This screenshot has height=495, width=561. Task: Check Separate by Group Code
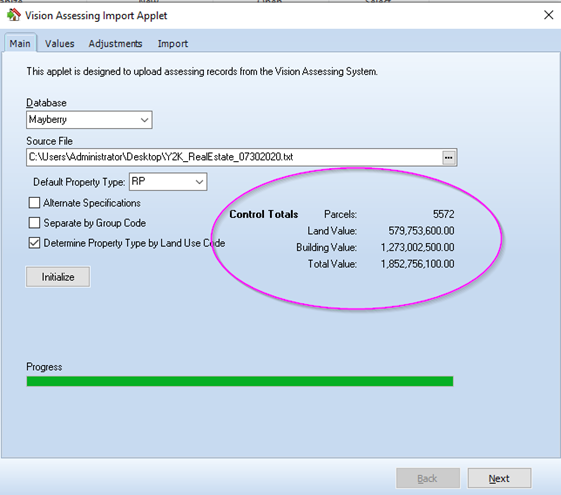pos(34,223)
